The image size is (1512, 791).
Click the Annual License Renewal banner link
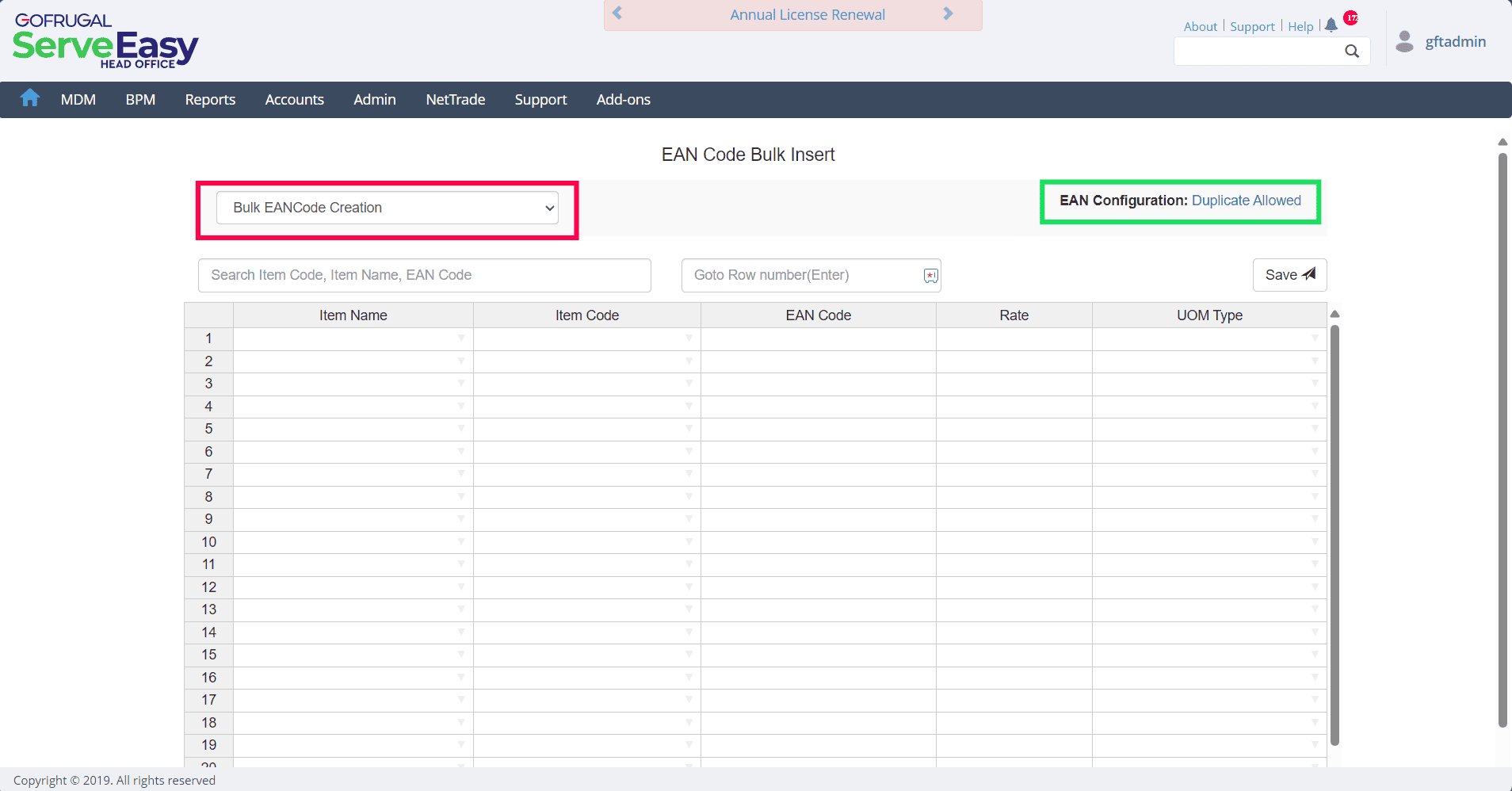(x=808, y=14)
